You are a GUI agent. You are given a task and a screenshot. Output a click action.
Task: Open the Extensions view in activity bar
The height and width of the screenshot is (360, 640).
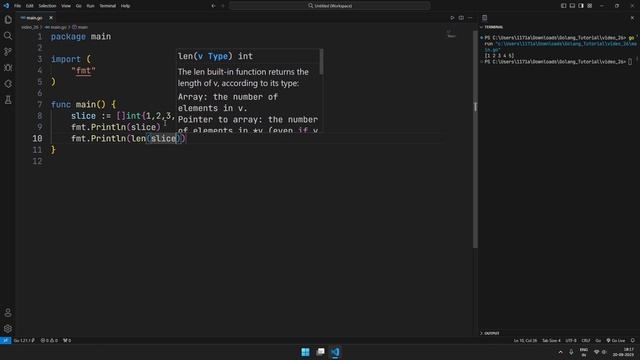pyautogui.click(x=8, y=84)
